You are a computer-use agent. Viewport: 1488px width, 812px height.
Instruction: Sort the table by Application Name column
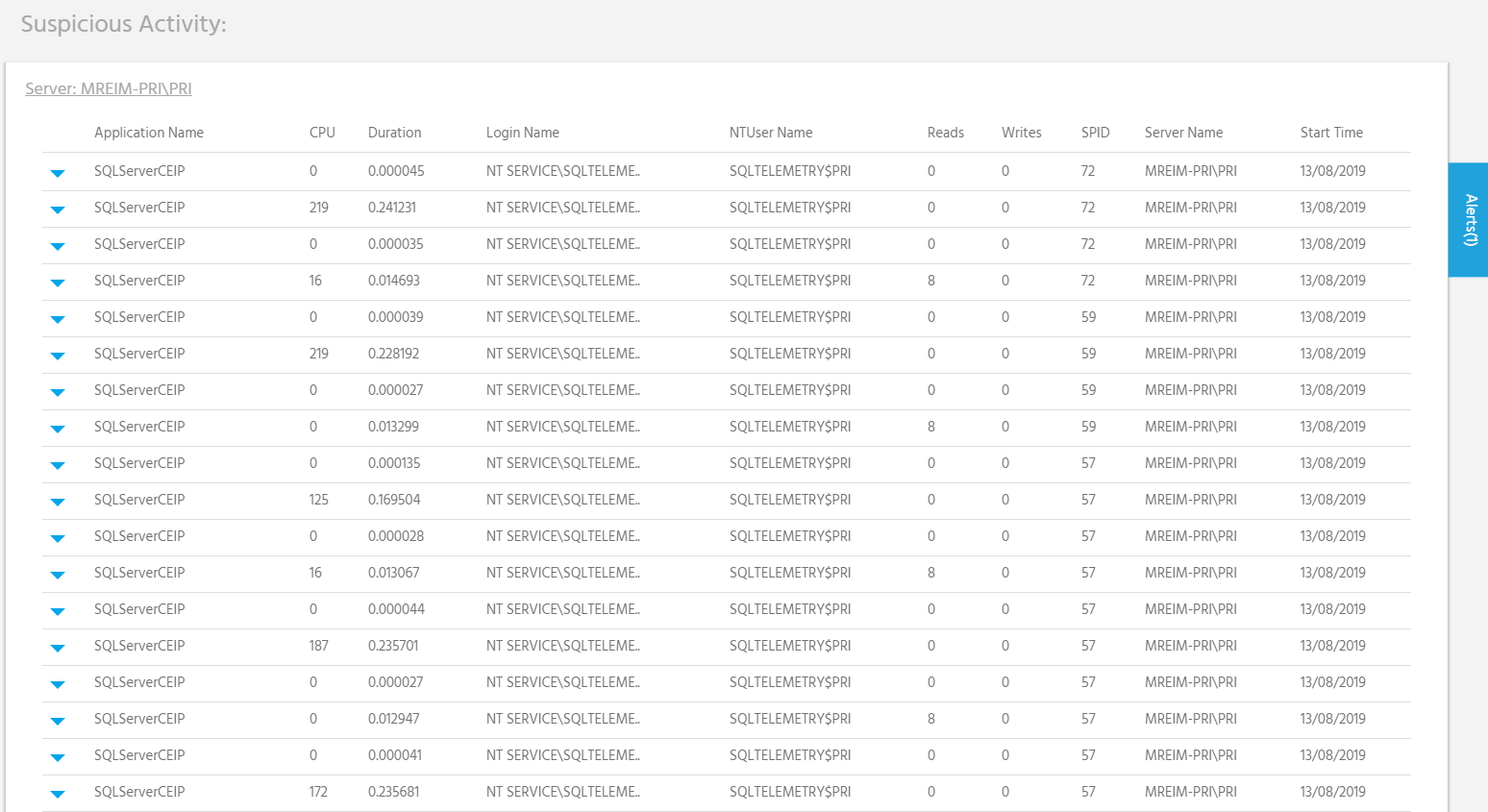(149, 133)
